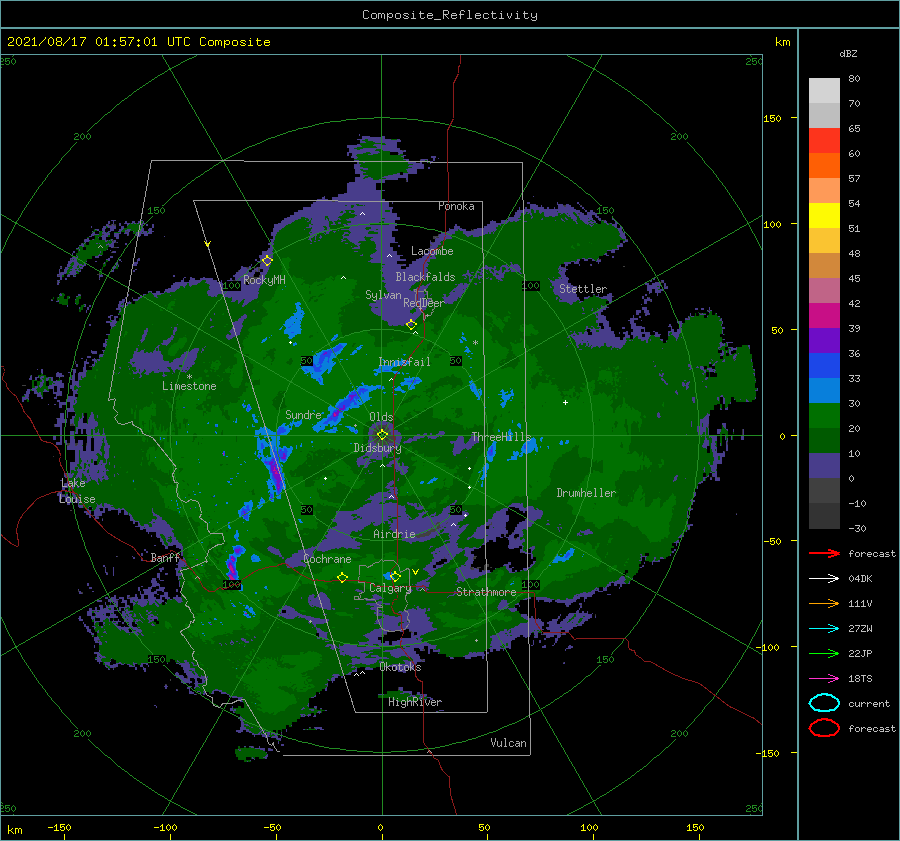This screenshot has width=900, height=841.
Task: Click the yellow diamond marker near RockyMH
Action: pos(267,261)
